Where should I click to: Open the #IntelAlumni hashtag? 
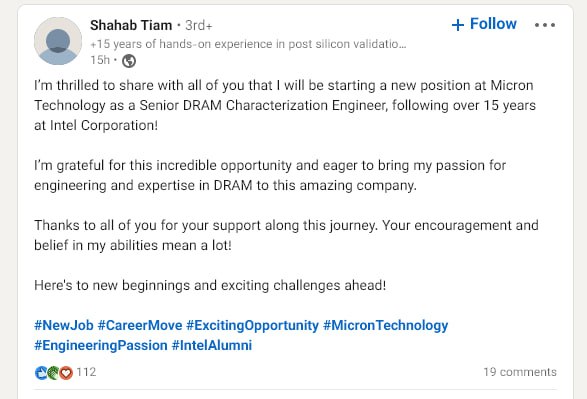tap(212, 345)
